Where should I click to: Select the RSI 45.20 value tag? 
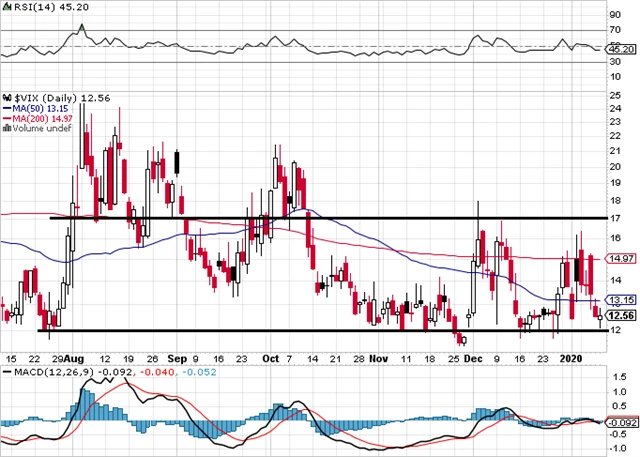click(622, 47)
